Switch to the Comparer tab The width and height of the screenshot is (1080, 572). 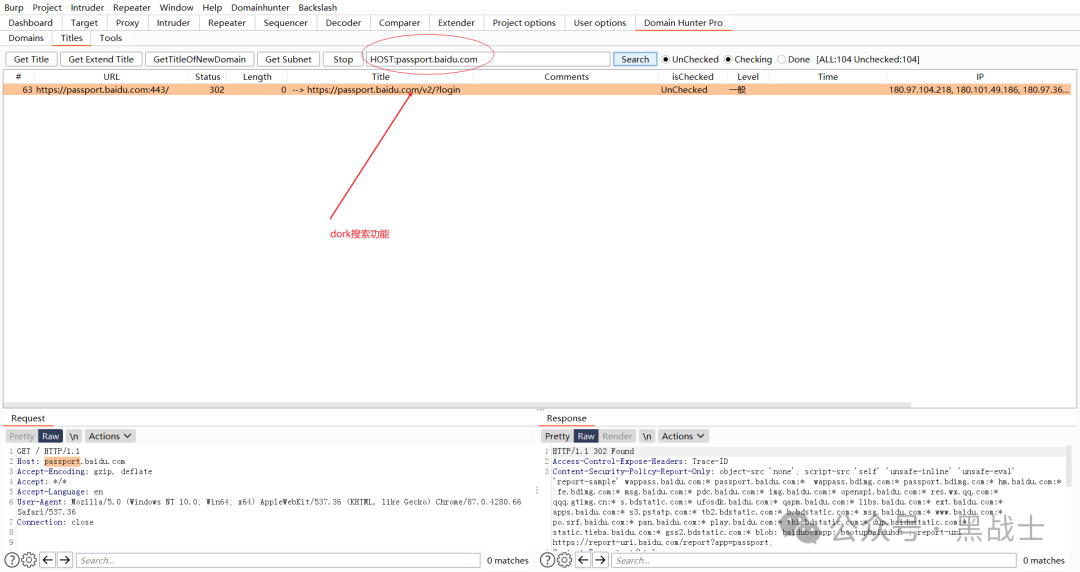399,23
